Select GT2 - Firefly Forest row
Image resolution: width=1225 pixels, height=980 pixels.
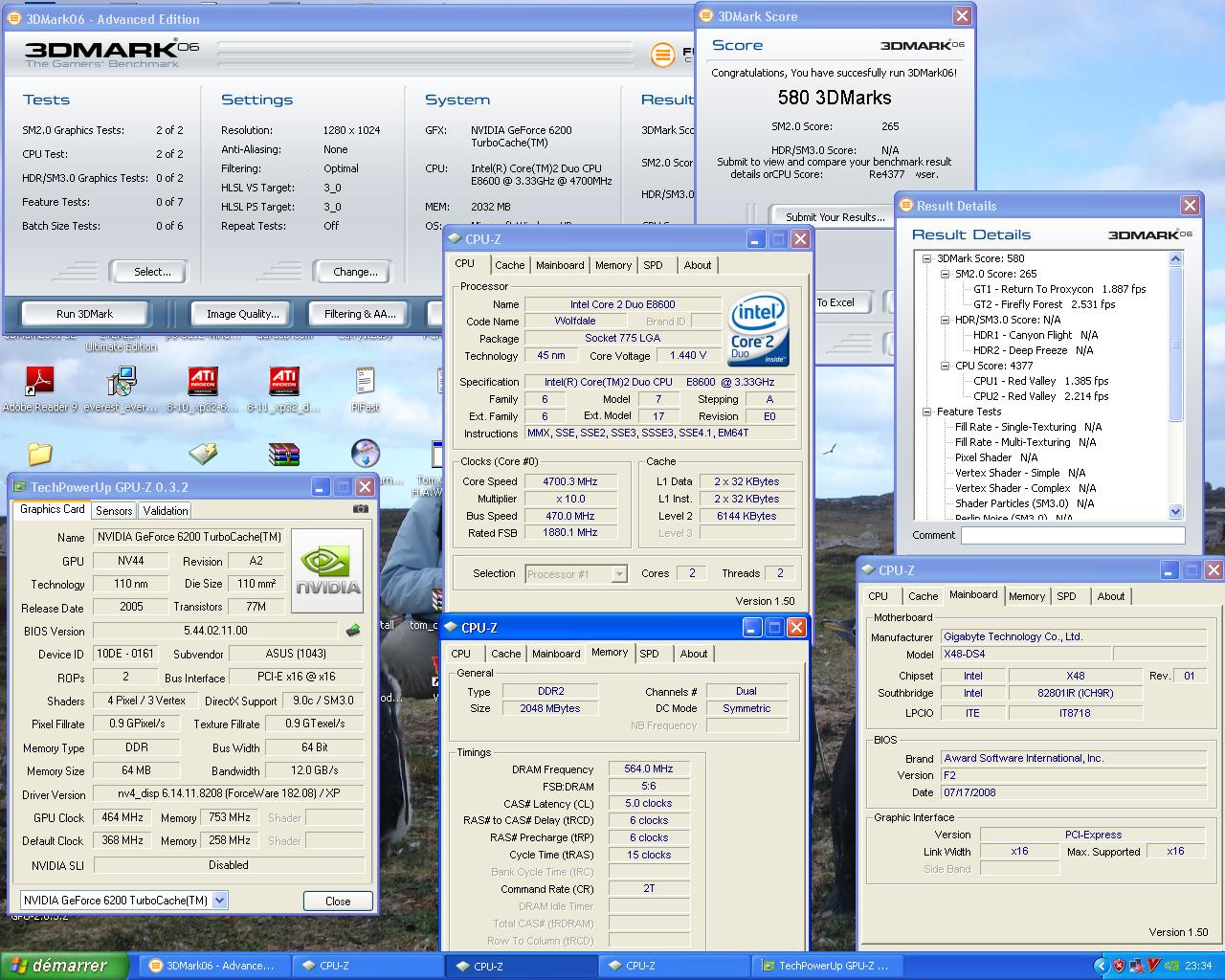coord(1044,304)
